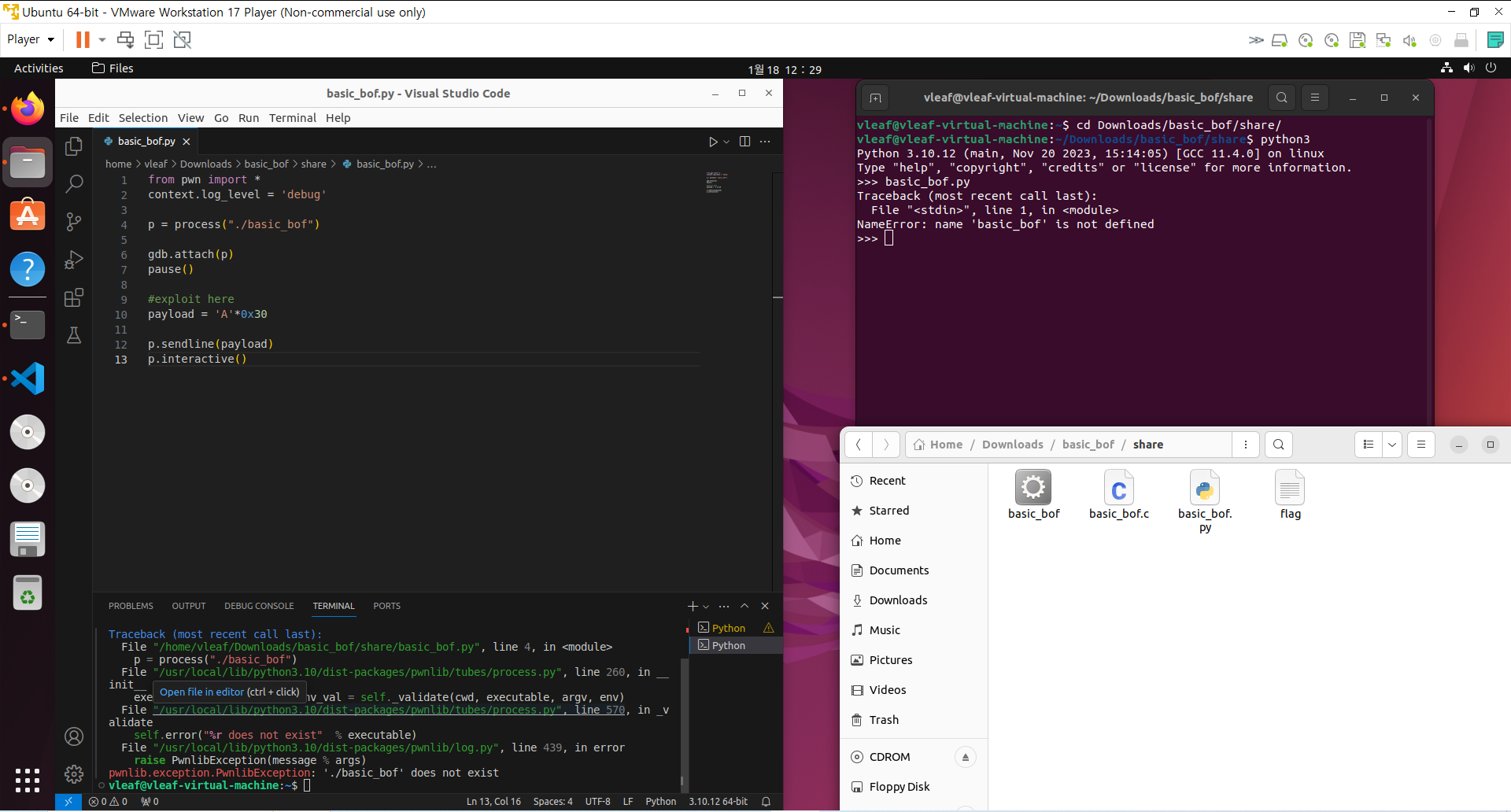Open Trash in Files sidebar
This screenshot has width=1511, height=812.
914,720
